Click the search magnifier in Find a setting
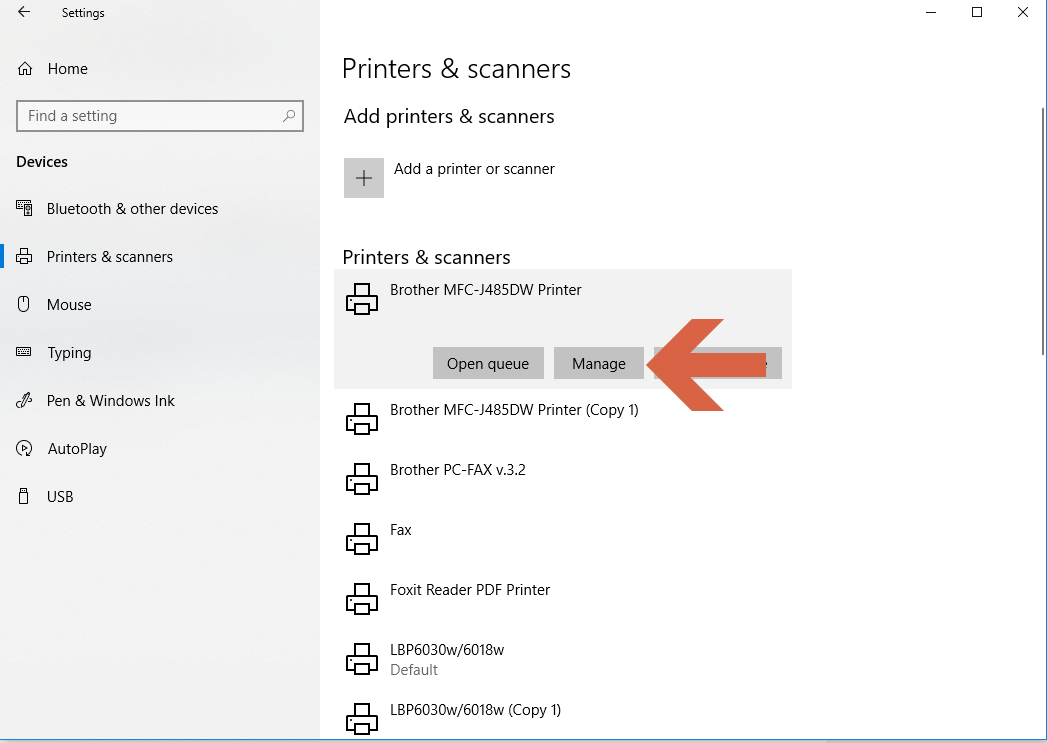This screenshot has width=1047, height=743. pos(288,116)
